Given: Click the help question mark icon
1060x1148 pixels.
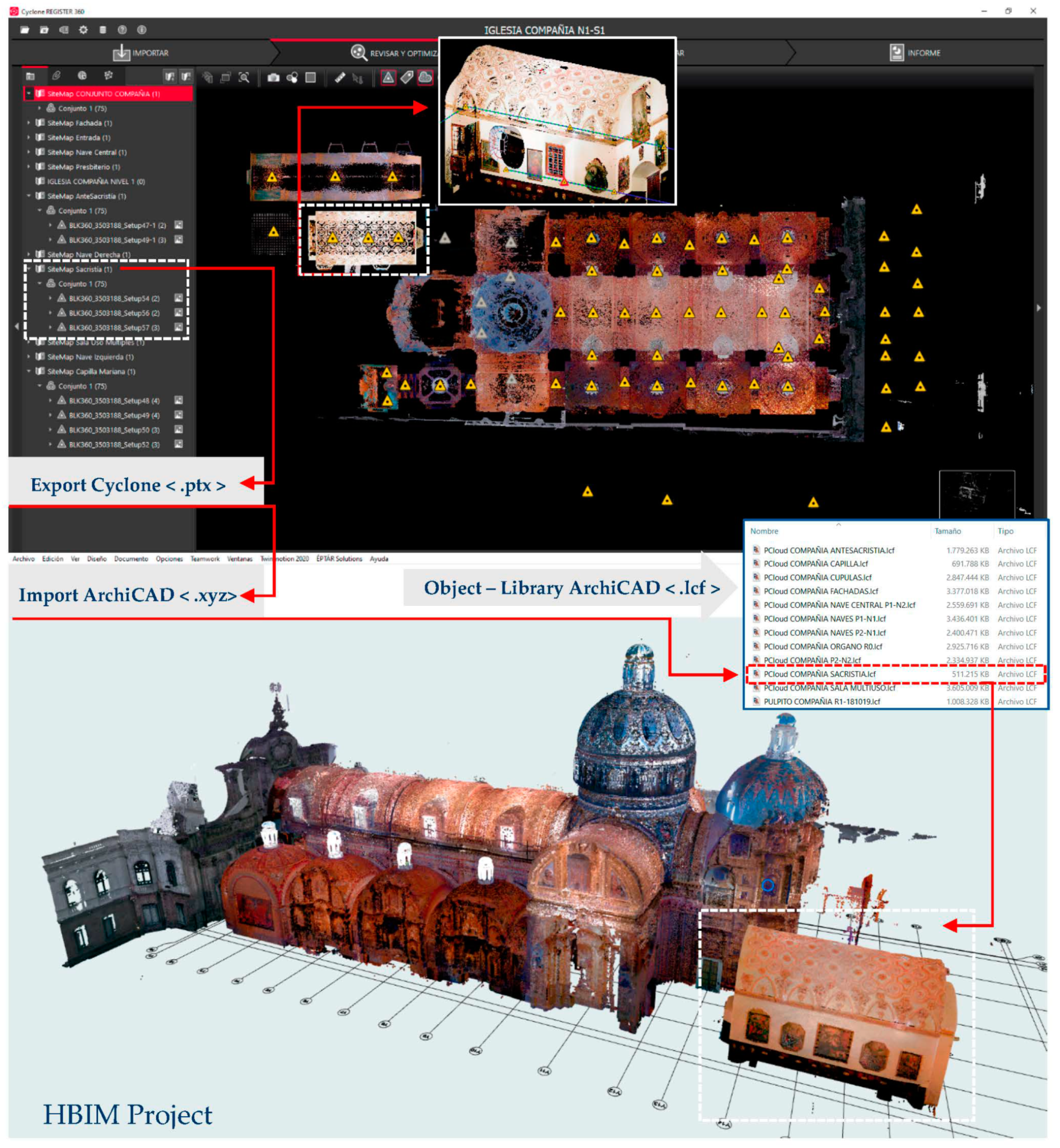Looking at the screenshot, I should tap(122, 30).
